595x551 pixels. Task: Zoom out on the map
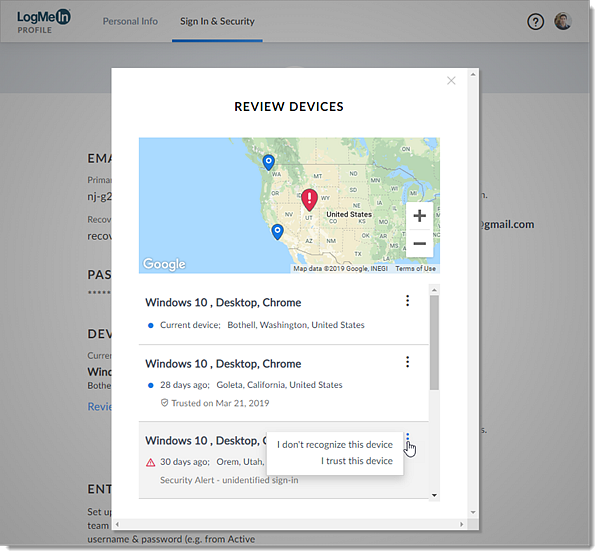click(x=419, y=243)
